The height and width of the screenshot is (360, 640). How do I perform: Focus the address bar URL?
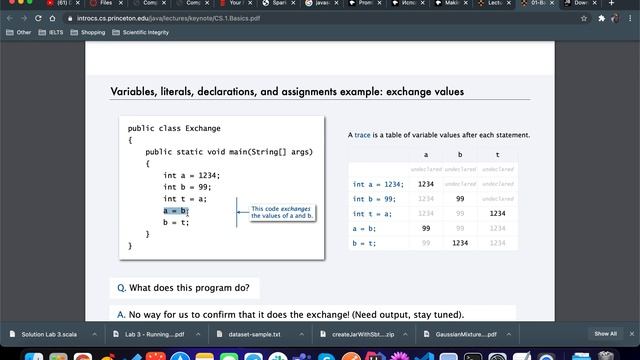(168, 18)
